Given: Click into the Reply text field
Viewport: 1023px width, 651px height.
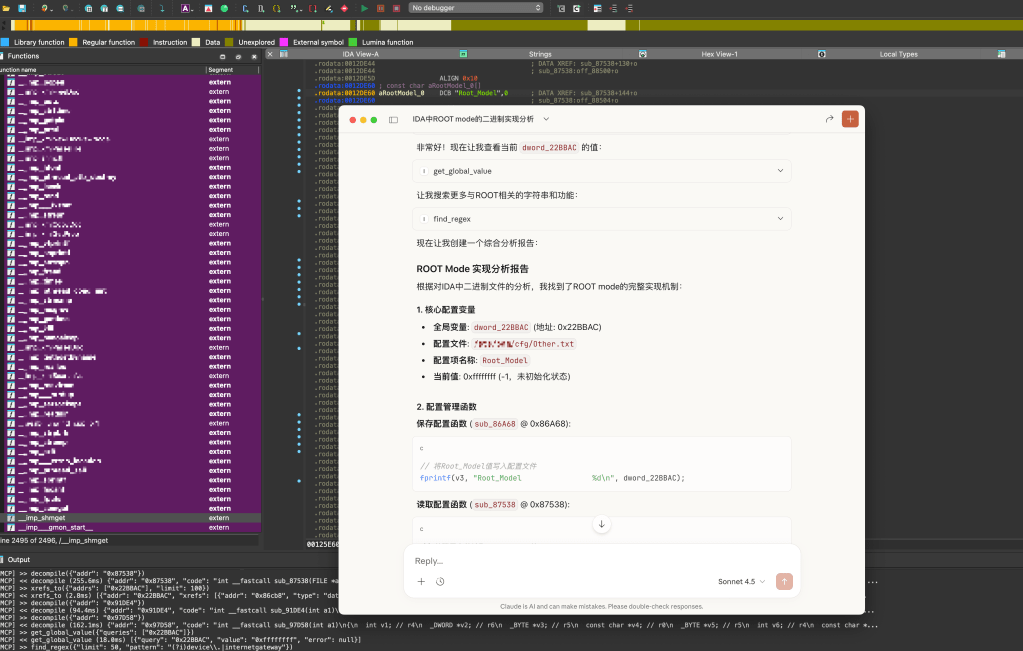Looking at the screenshot, I should click(600, 561).
